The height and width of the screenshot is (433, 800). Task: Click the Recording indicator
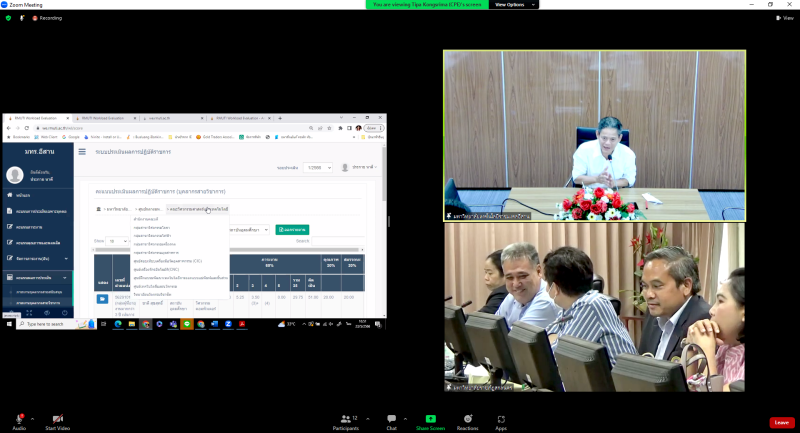pyautogui.click(x=46, y=18)
